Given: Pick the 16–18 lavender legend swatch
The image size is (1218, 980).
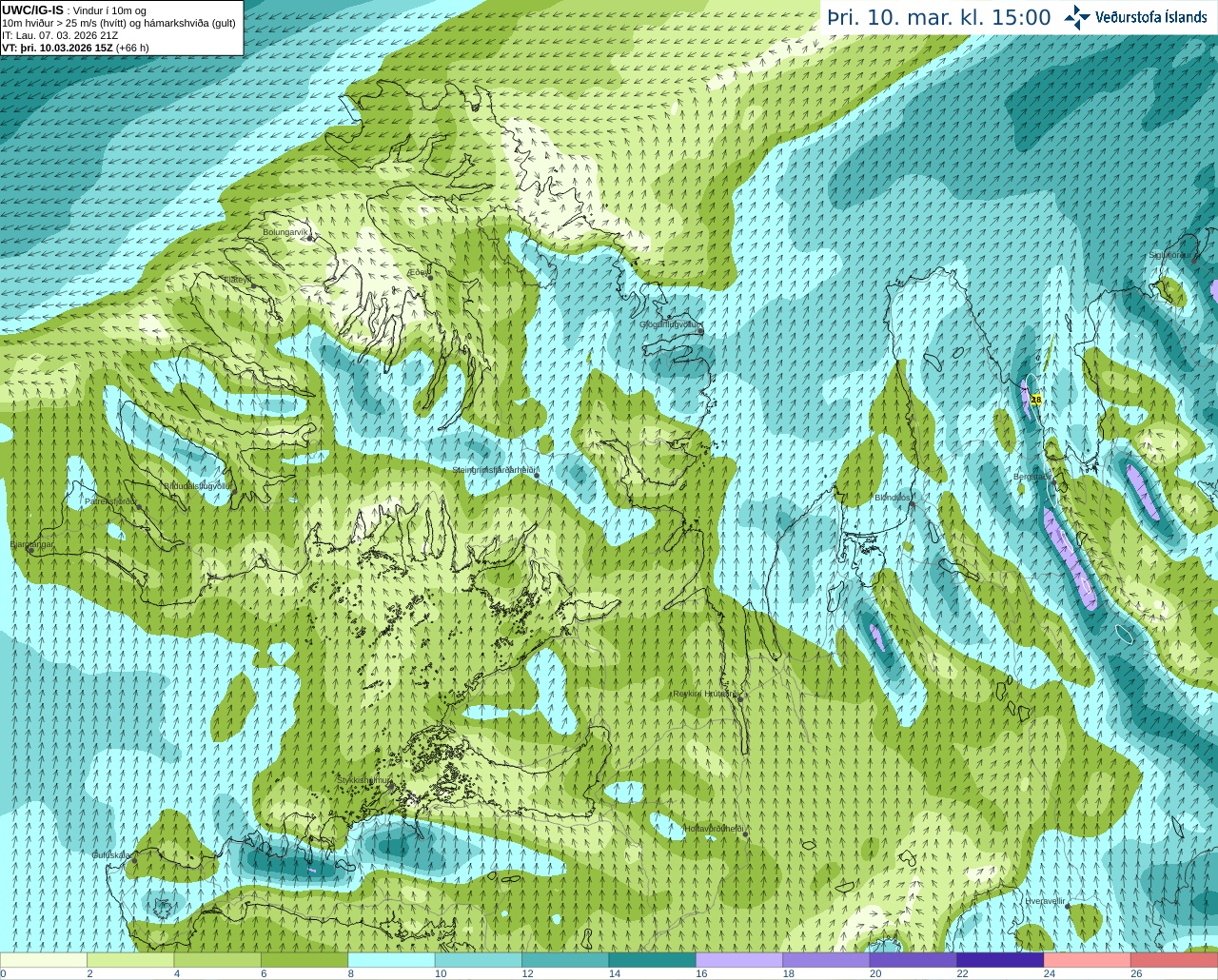Looking at the screenshot, I should point(739,960).
